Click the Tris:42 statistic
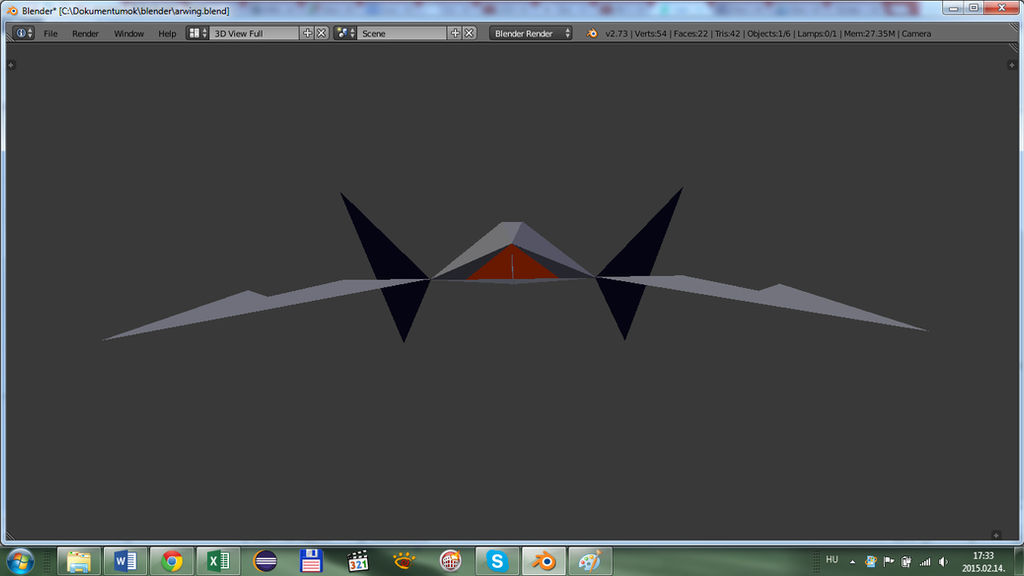 [x=728, y=33]
